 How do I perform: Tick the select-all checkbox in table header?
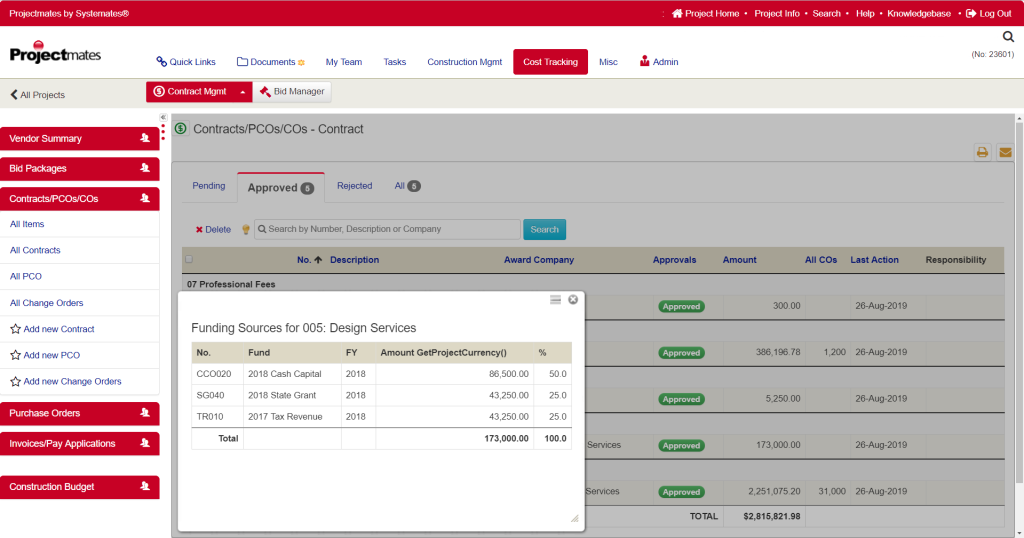189,259
